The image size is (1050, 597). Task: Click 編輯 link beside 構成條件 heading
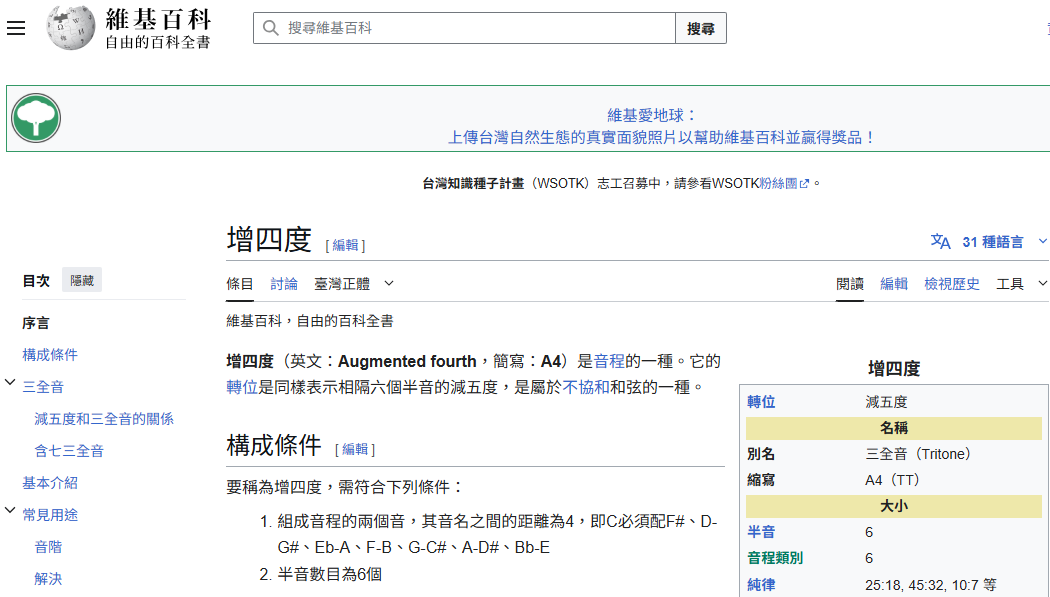[x=355, y=449]
